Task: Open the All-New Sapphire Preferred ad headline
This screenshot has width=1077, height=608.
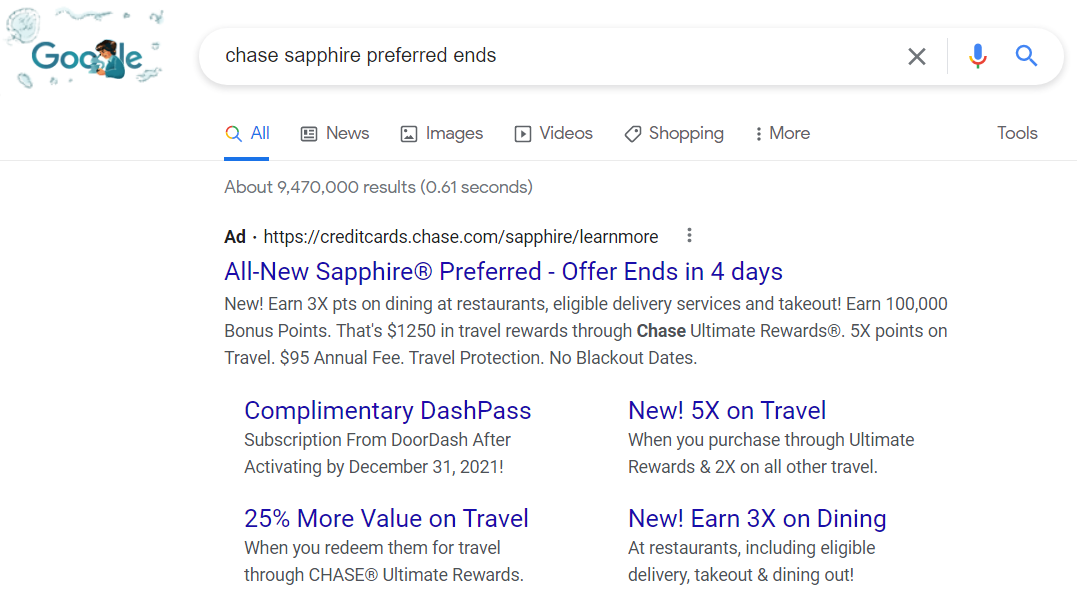Action: [x=503, y=272]
